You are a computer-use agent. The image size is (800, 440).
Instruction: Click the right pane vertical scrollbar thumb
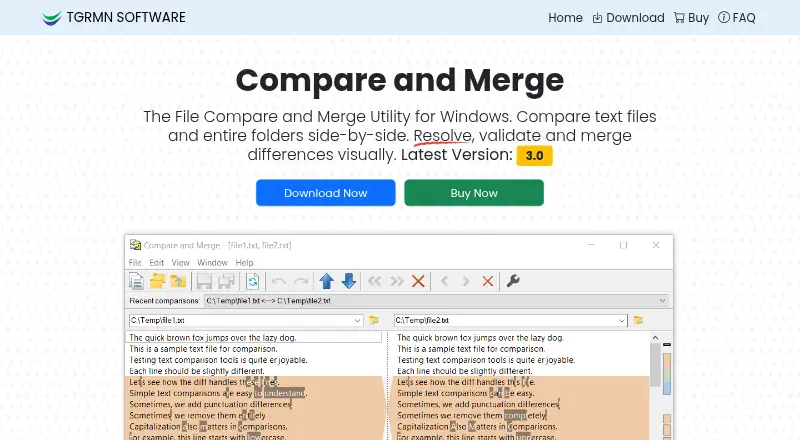pos(655,364)
